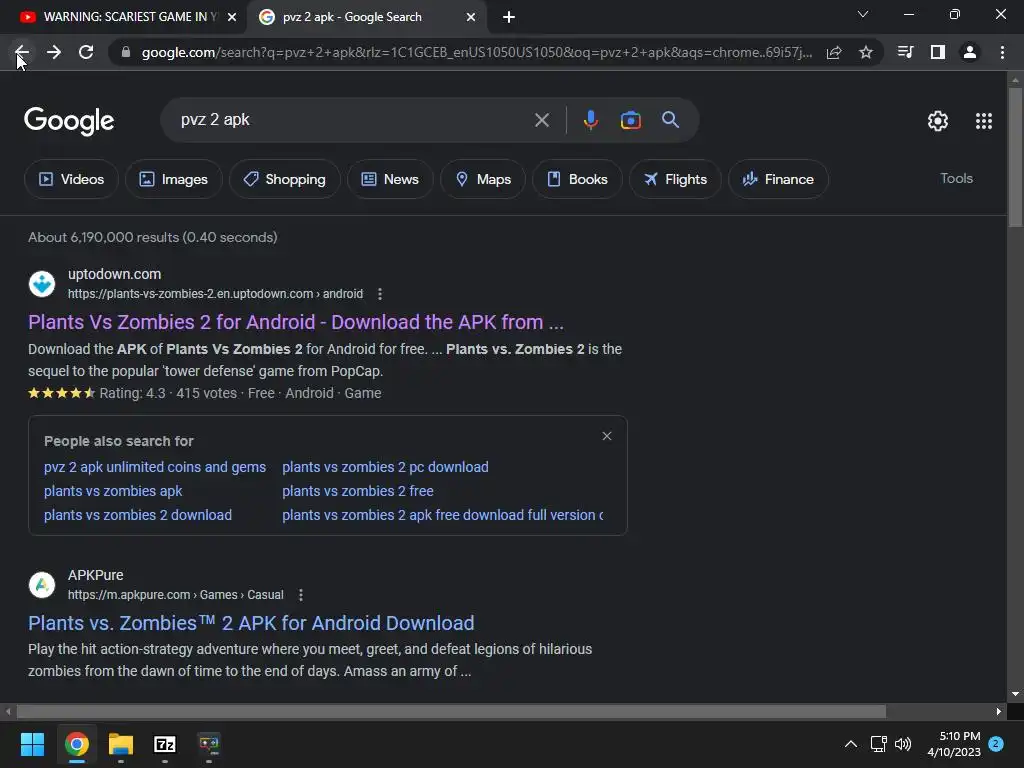Open the Chrome profile icon
1024x768 pixels.
(x=970, y=52)
